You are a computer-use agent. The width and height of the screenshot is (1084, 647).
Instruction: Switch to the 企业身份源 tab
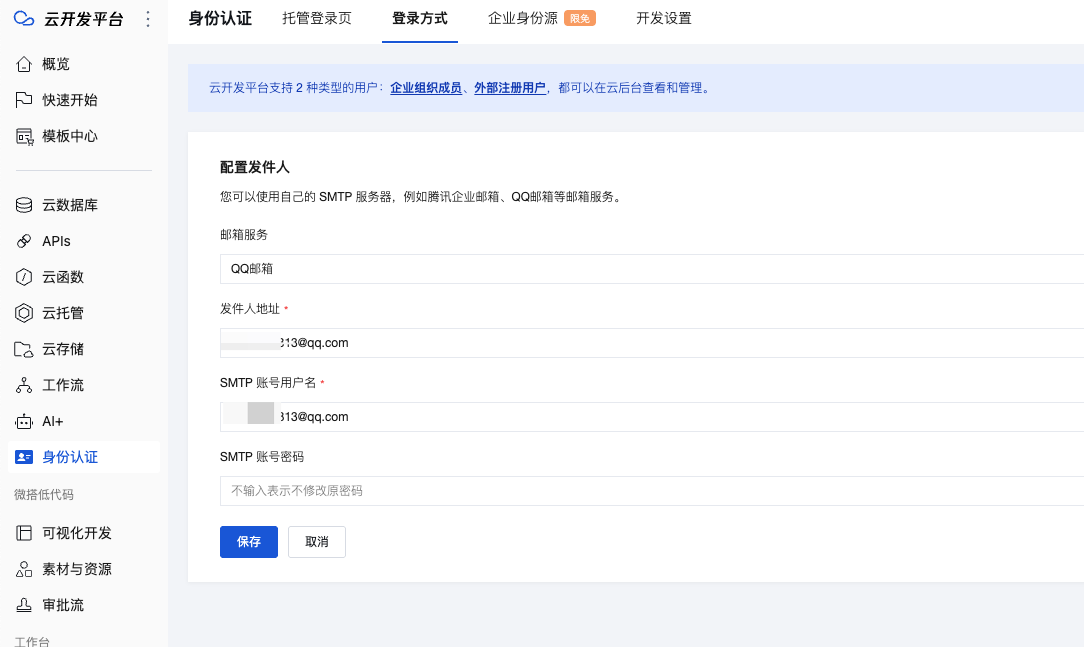pos(522,18)
